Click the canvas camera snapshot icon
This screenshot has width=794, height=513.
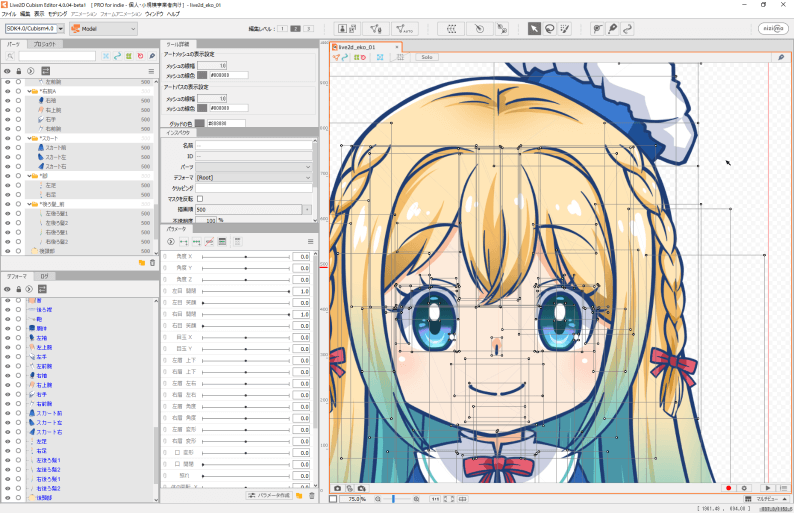click(x=338, y=488)
